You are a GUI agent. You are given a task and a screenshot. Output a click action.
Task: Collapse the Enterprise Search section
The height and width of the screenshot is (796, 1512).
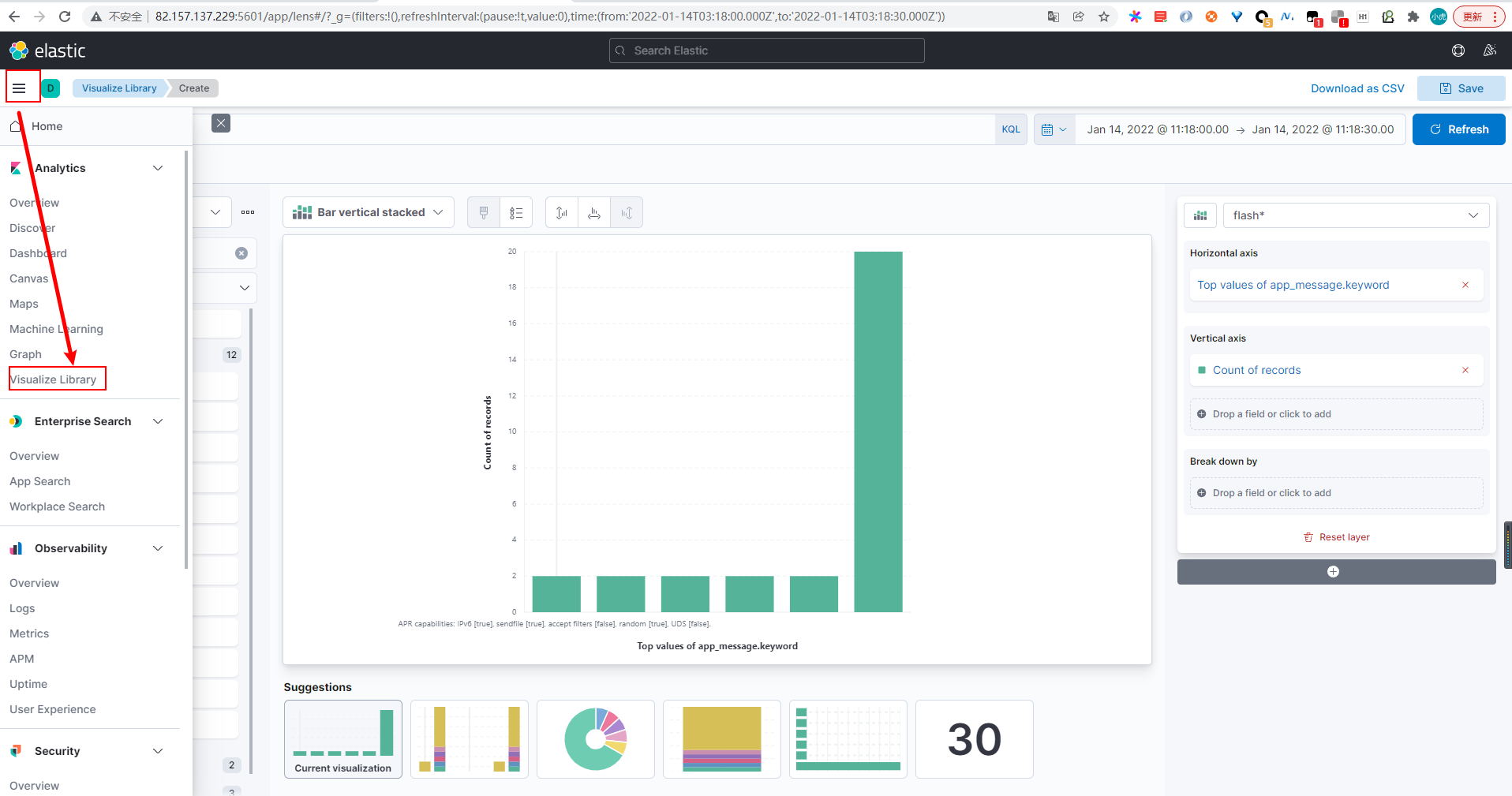(x=158, y=421)
